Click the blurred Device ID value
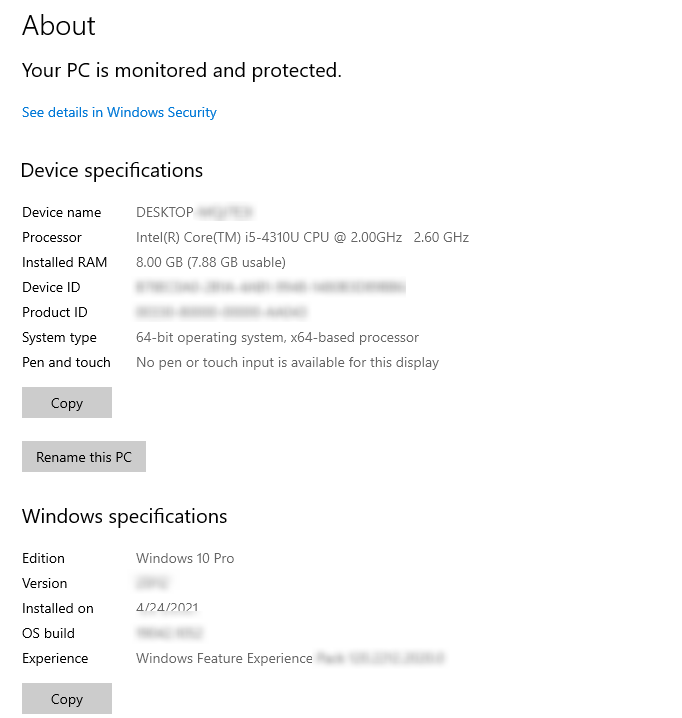 (x=271, y=287)
